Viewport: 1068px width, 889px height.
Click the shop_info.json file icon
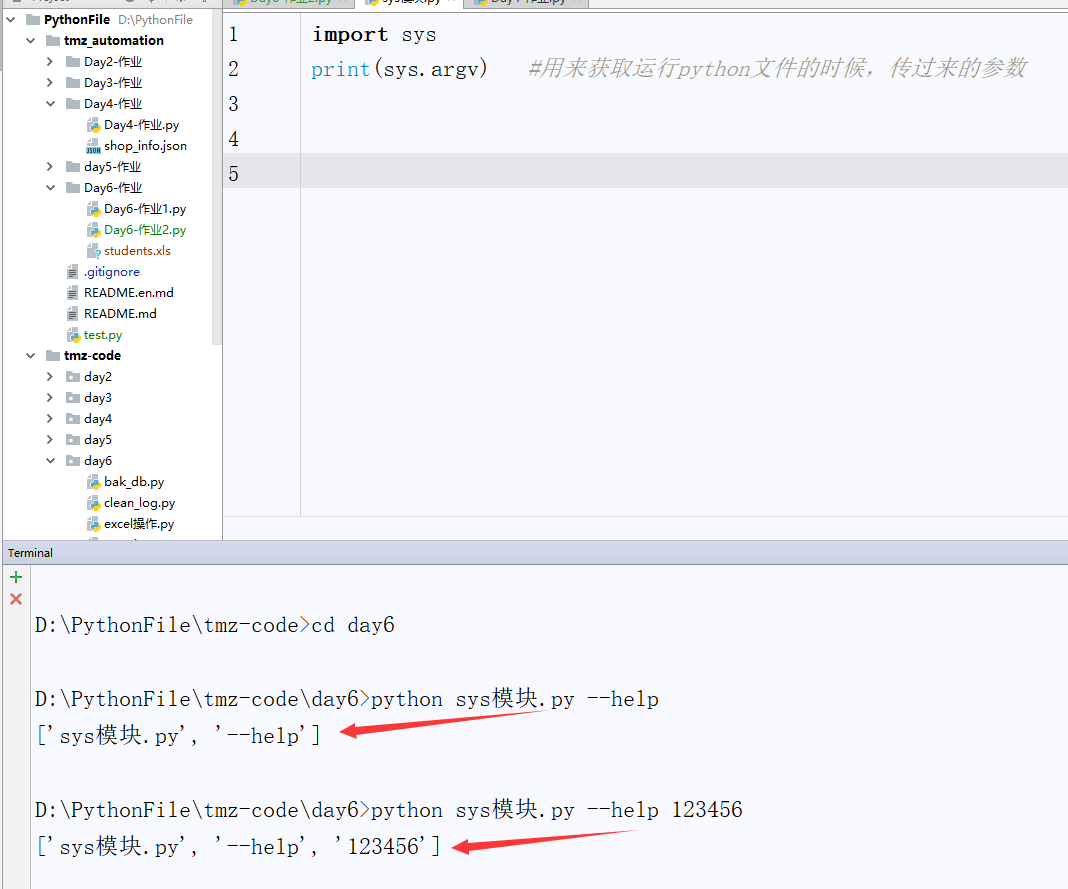click(x=93, y=146)
